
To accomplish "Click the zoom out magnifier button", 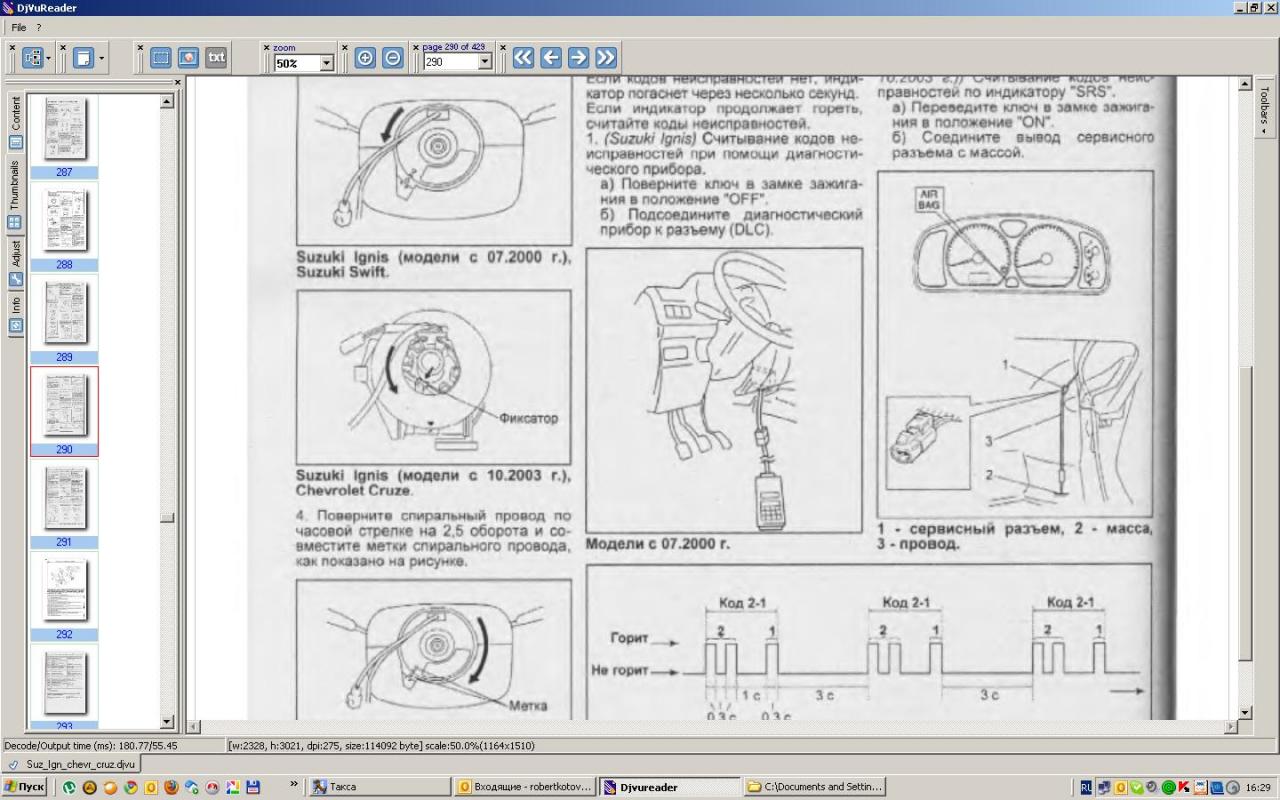I will pos(393,58).
